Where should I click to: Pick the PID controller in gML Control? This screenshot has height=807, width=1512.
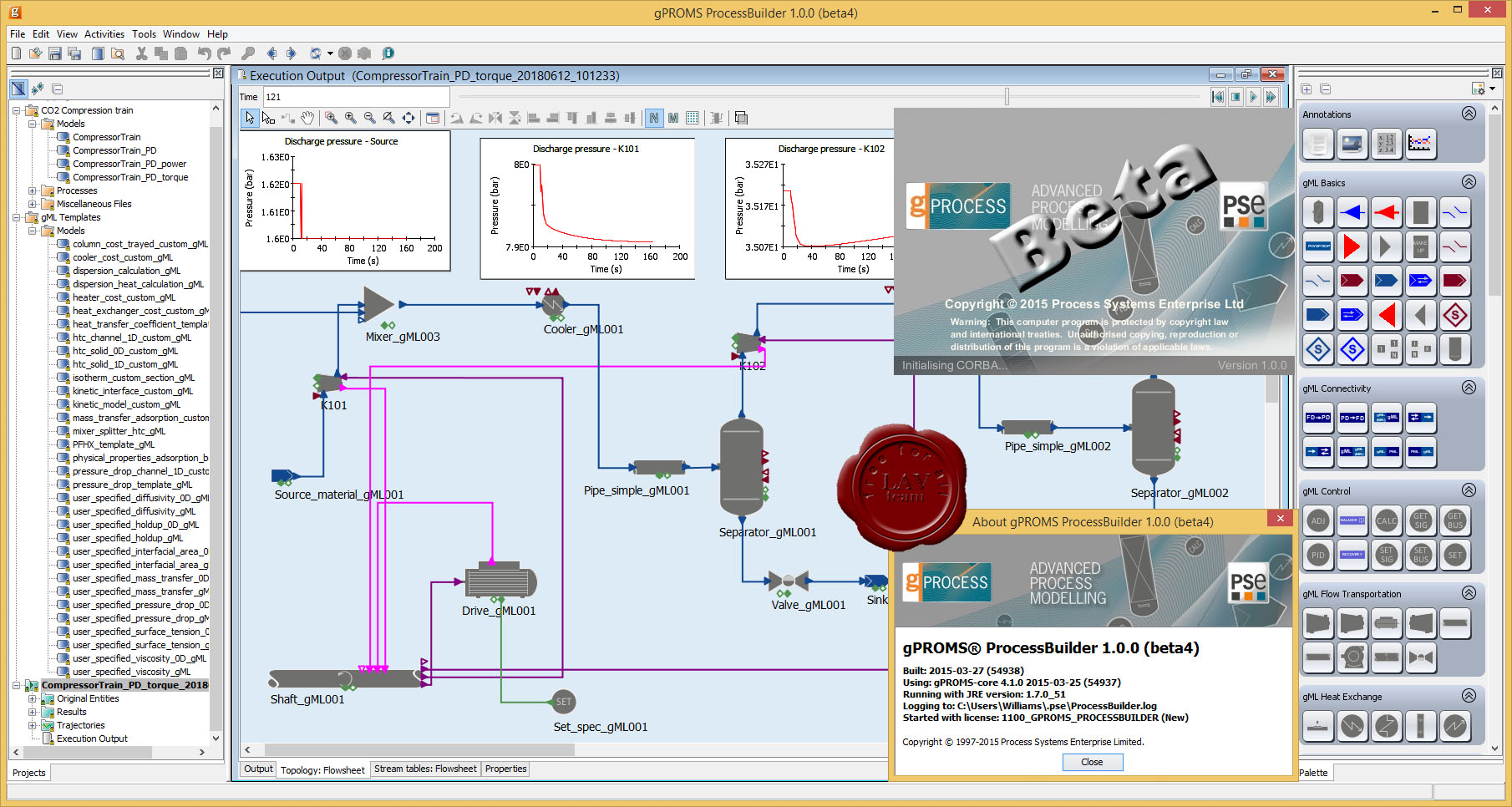[1318, 555]
